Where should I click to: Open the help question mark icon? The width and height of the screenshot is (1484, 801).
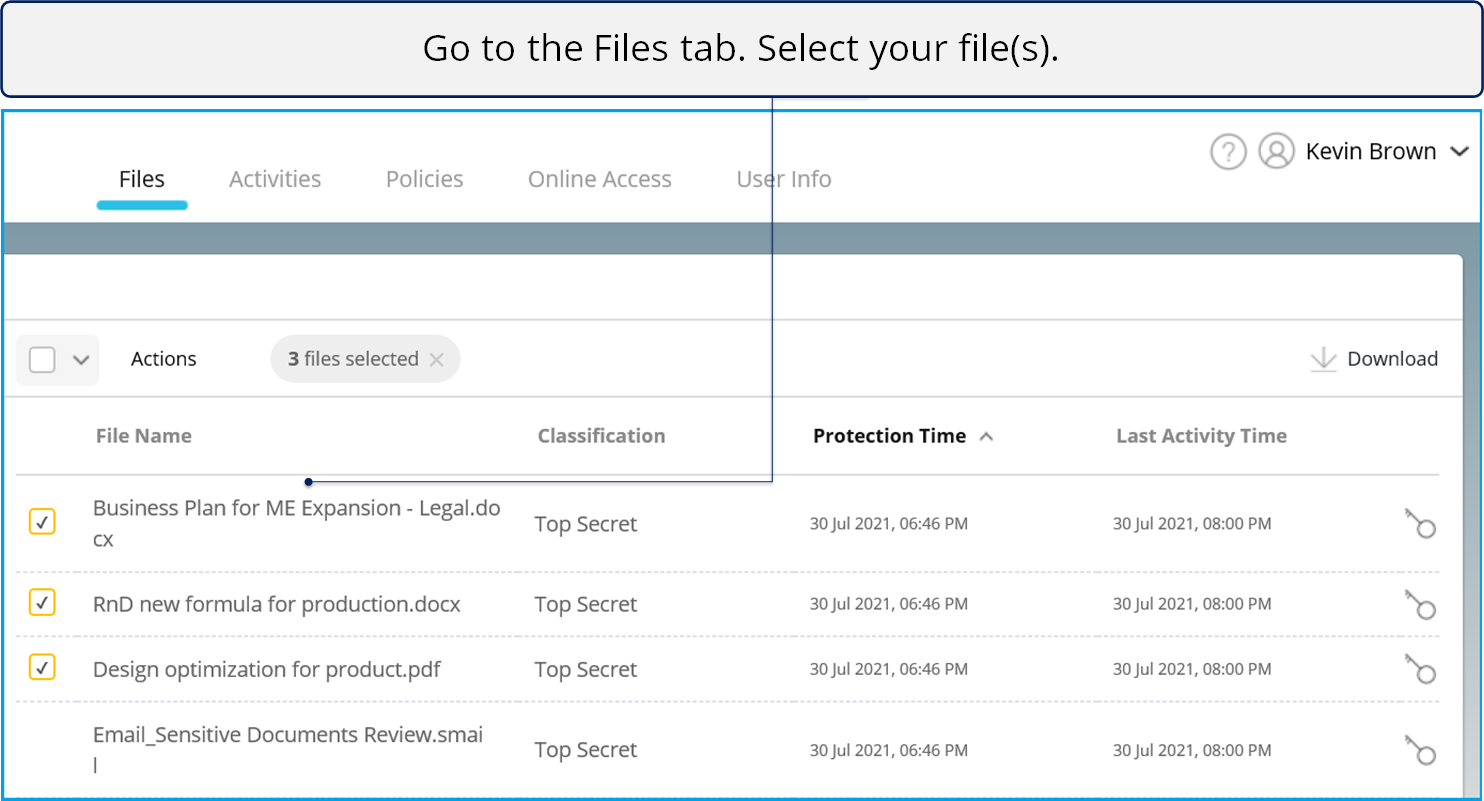(x=1228, y=152)
